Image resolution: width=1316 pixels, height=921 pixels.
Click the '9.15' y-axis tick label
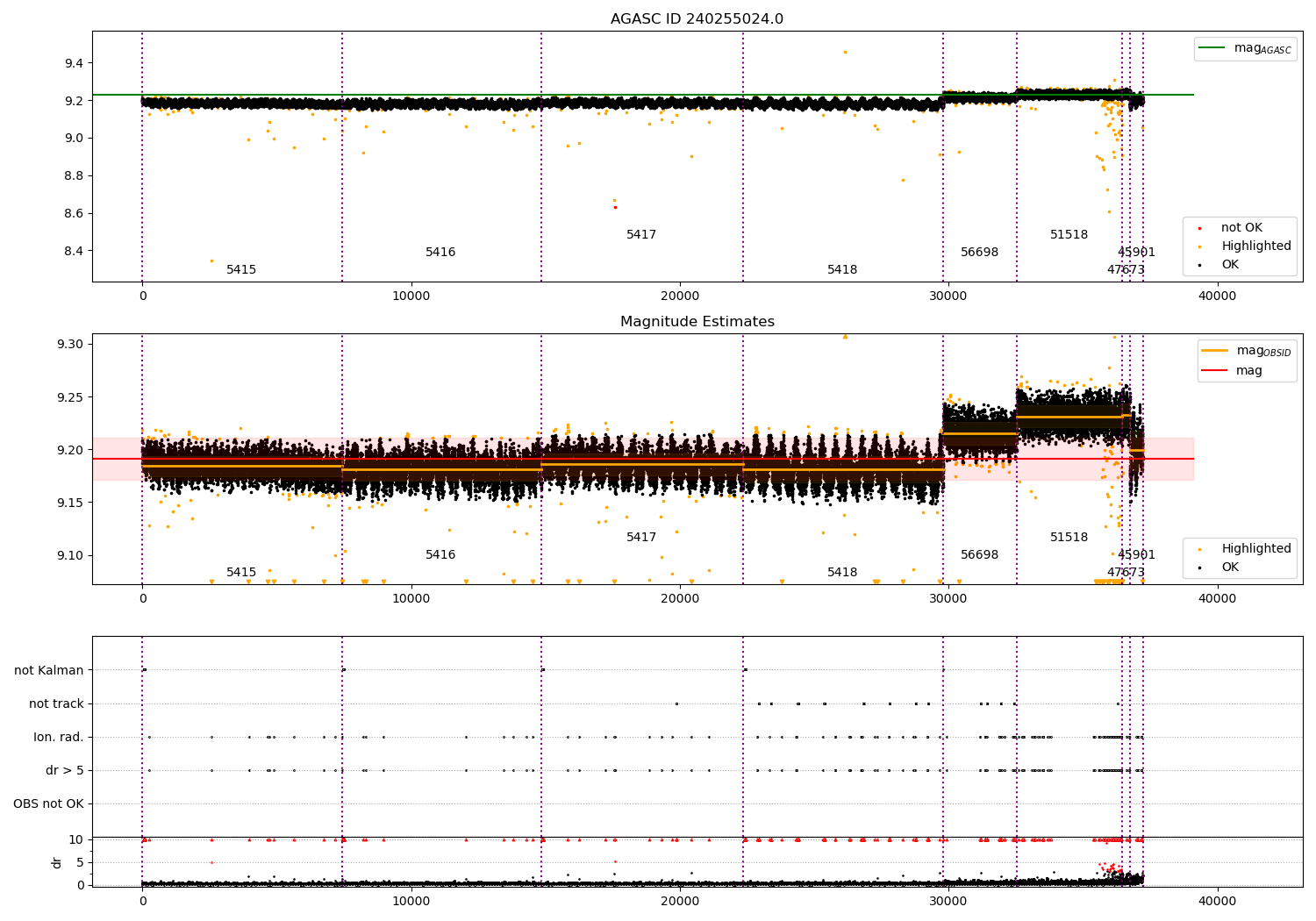coord(70,503)
